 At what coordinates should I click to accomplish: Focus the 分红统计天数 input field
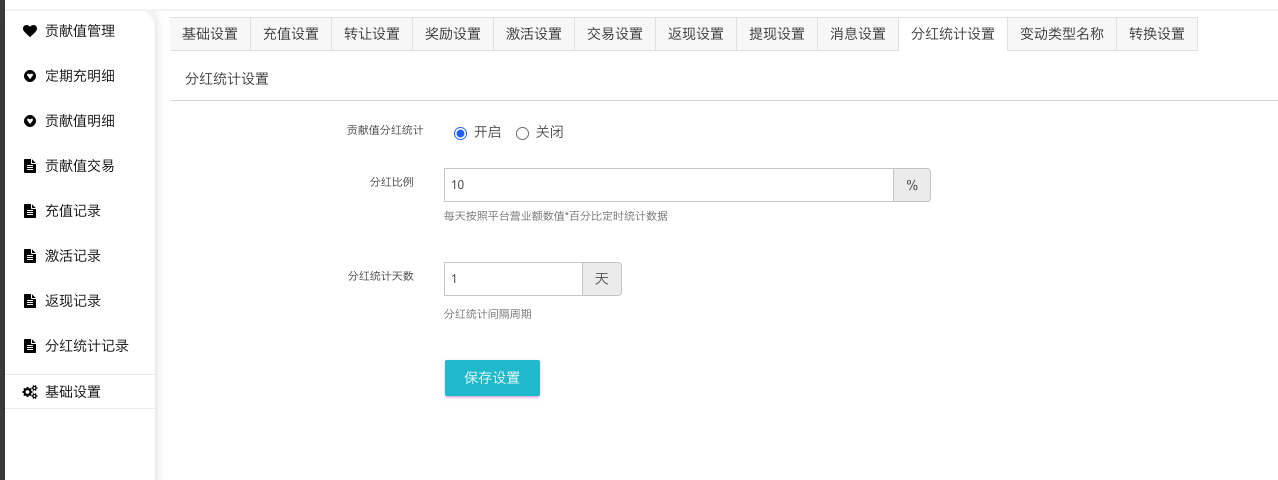pyautogui.click(x=513, y=279)
